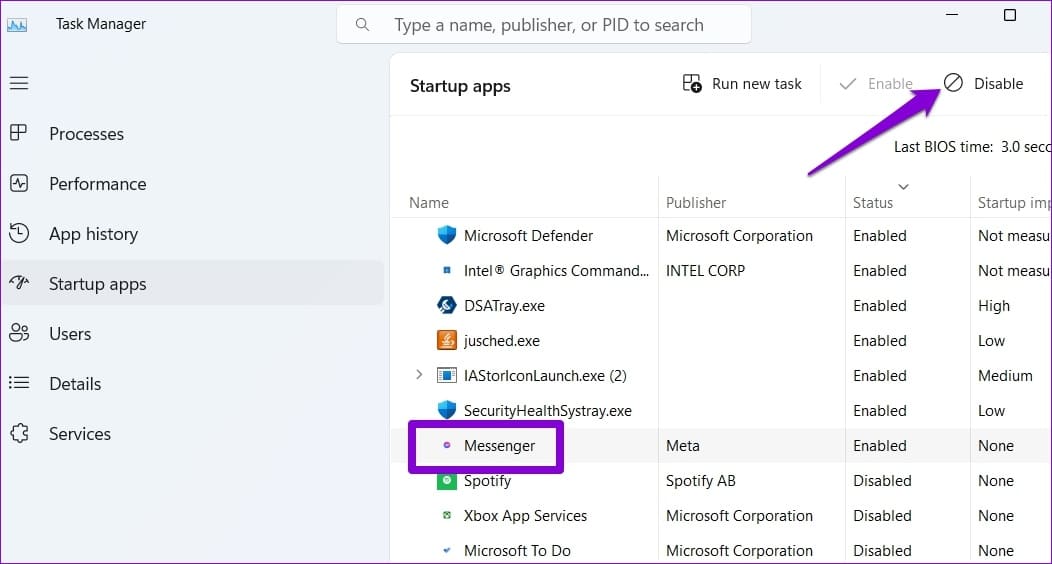This screenshot has width=1052, height=564.
Task: Click the Microsoft To Do icon
Action: (447, 550)
